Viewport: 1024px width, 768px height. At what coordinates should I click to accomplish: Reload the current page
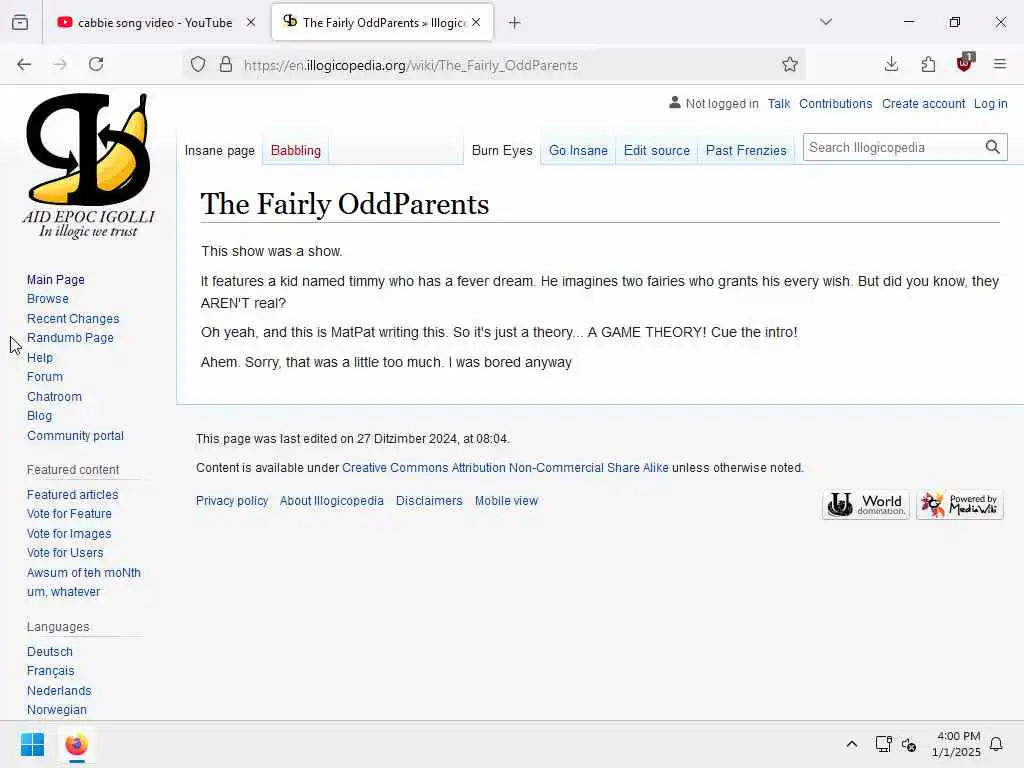click(96, 64)
